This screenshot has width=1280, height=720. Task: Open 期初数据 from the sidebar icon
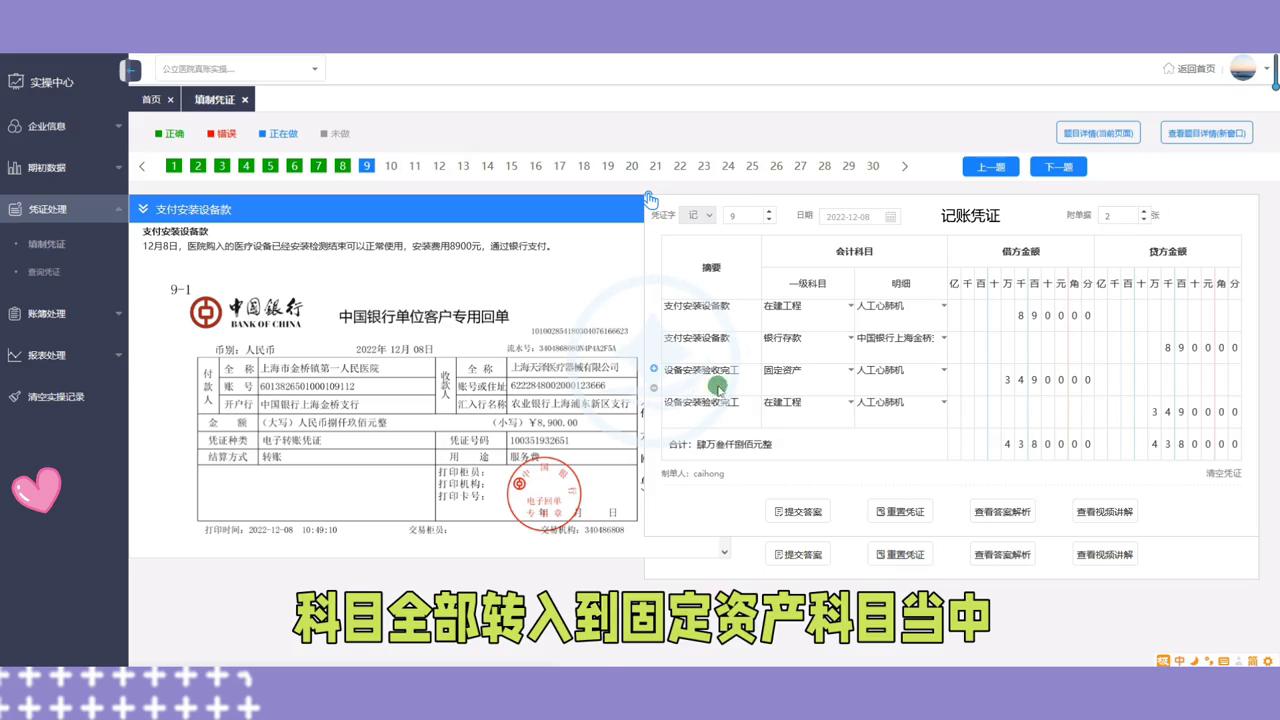[x=14, y=167]
